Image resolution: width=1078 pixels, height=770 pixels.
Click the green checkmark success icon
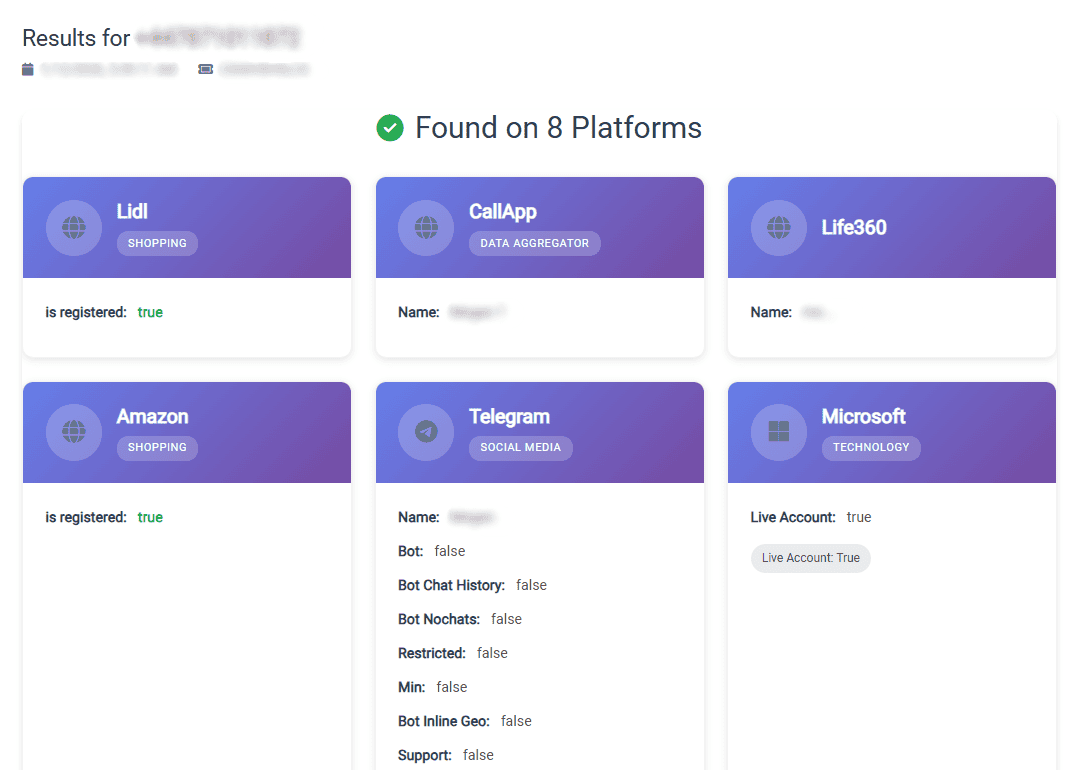point(390,128)
